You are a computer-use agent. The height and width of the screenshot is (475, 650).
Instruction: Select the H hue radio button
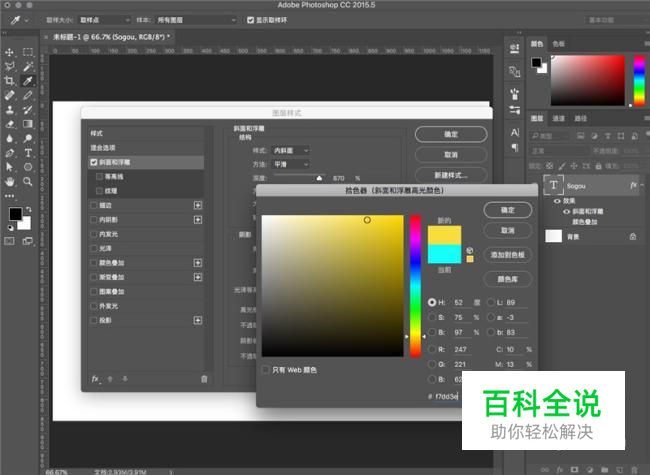coord(432,302)
